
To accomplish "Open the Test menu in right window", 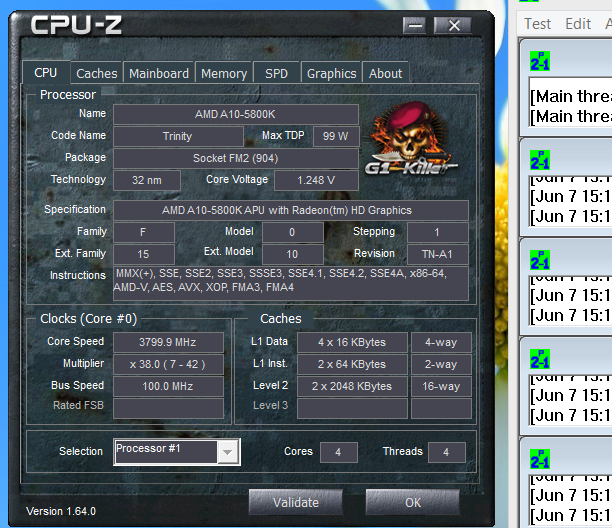I will point(537,24).
